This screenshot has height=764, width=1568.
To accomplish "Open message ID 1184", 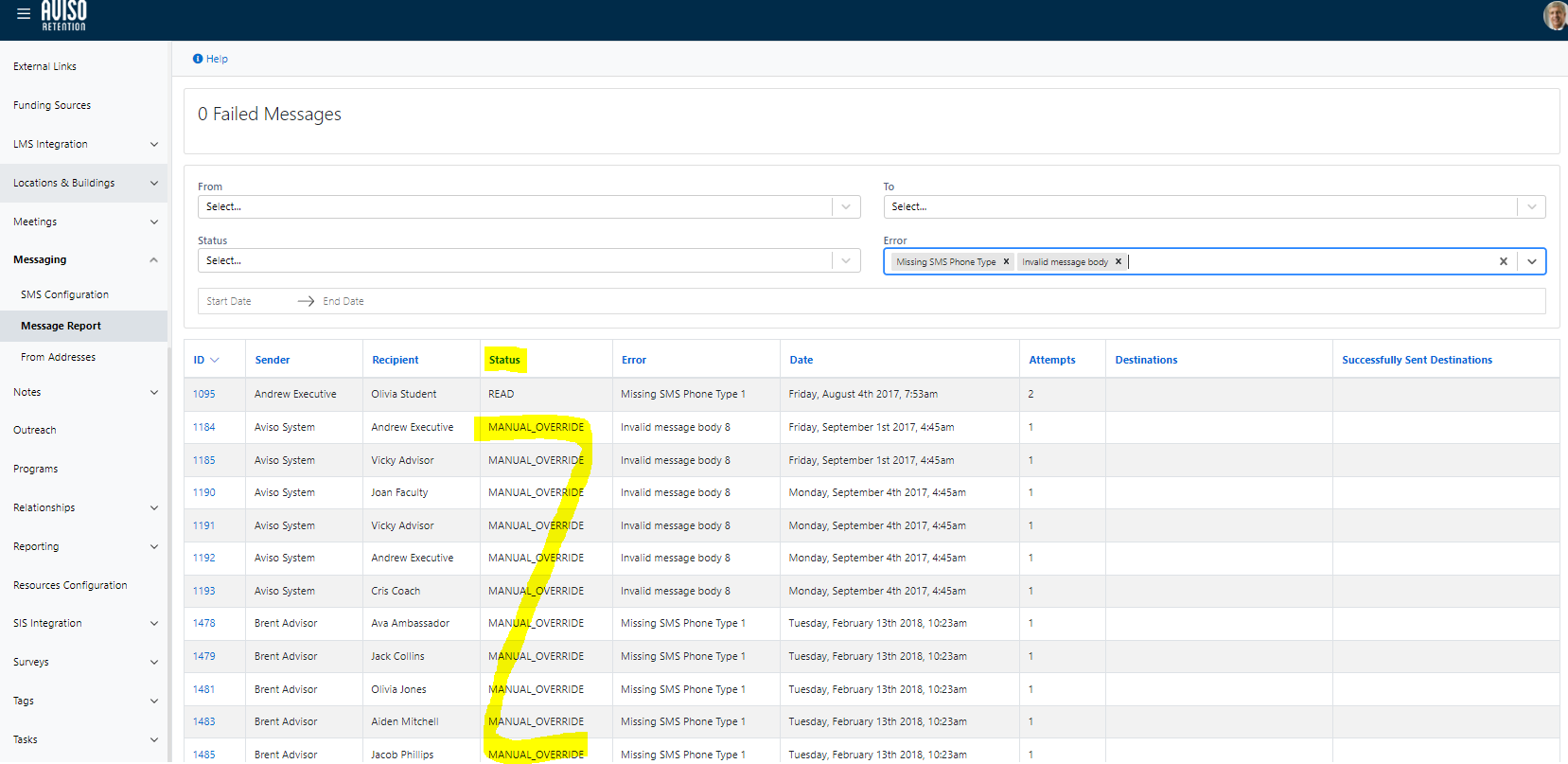I will pyautogui.click(x=204, y=427).
